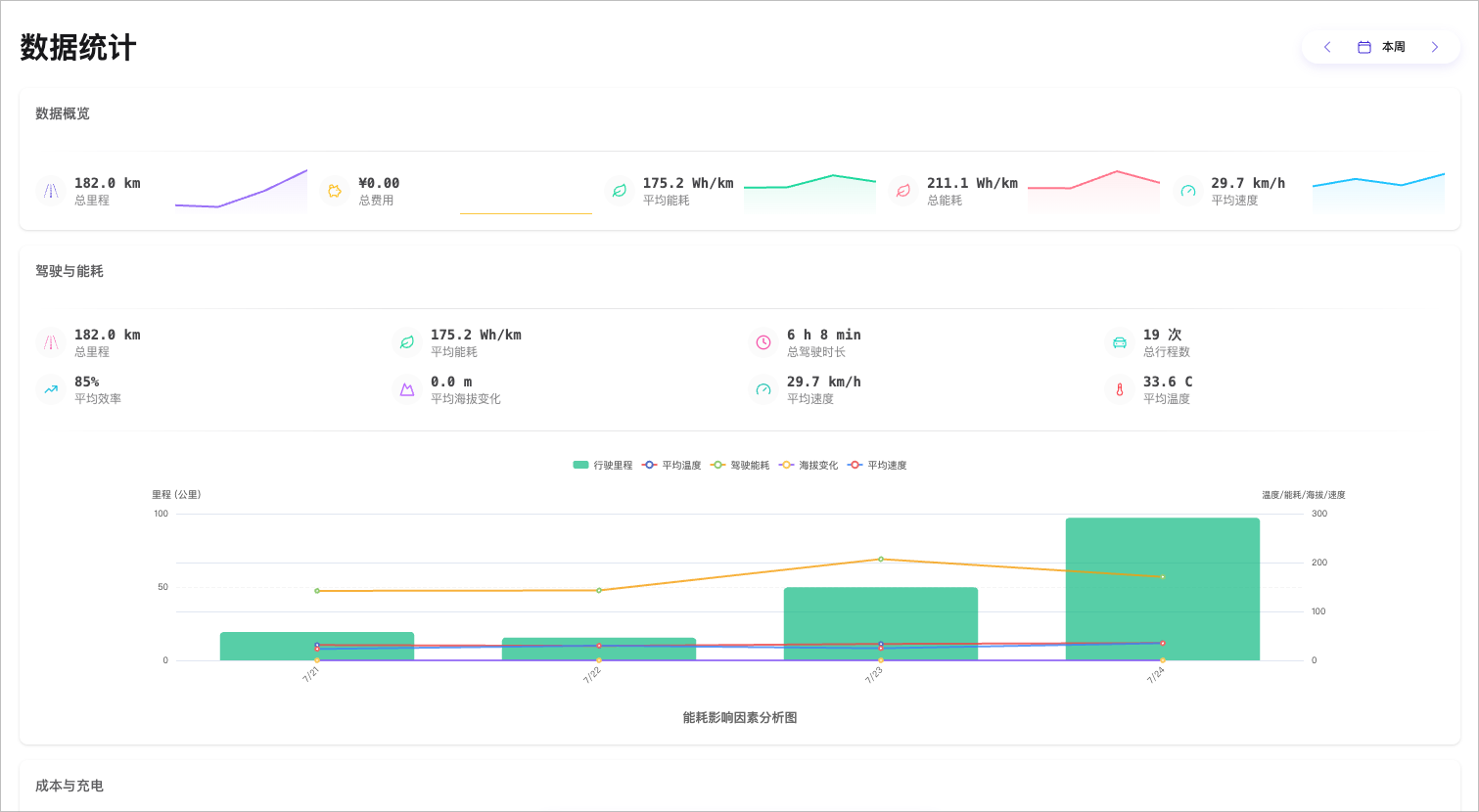The width and height of the screenshot is (1479, 812).
Task: Open the 本周 date range picker
Action: [1381, 47]
